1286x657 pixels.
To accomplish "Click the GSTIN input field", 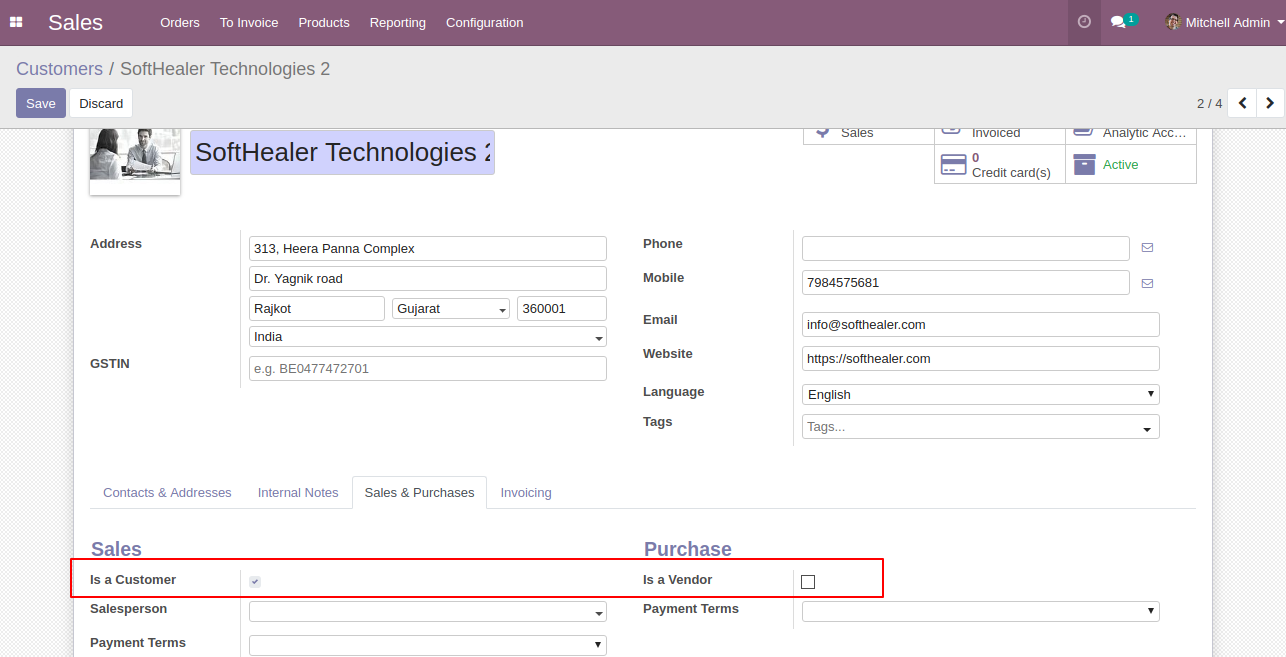I will pyautogui.click(x=428, y=368).
